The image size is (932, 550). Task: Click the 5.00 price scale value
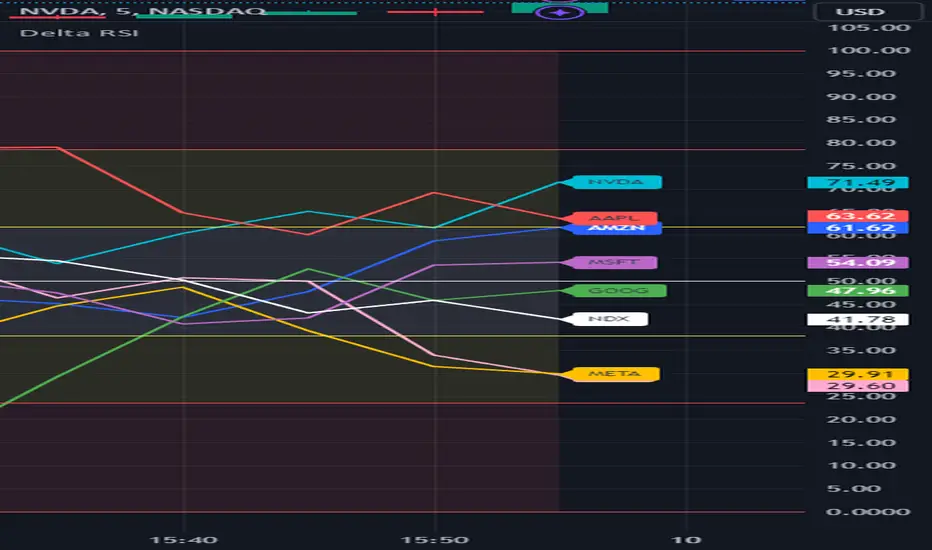point(854,488)
